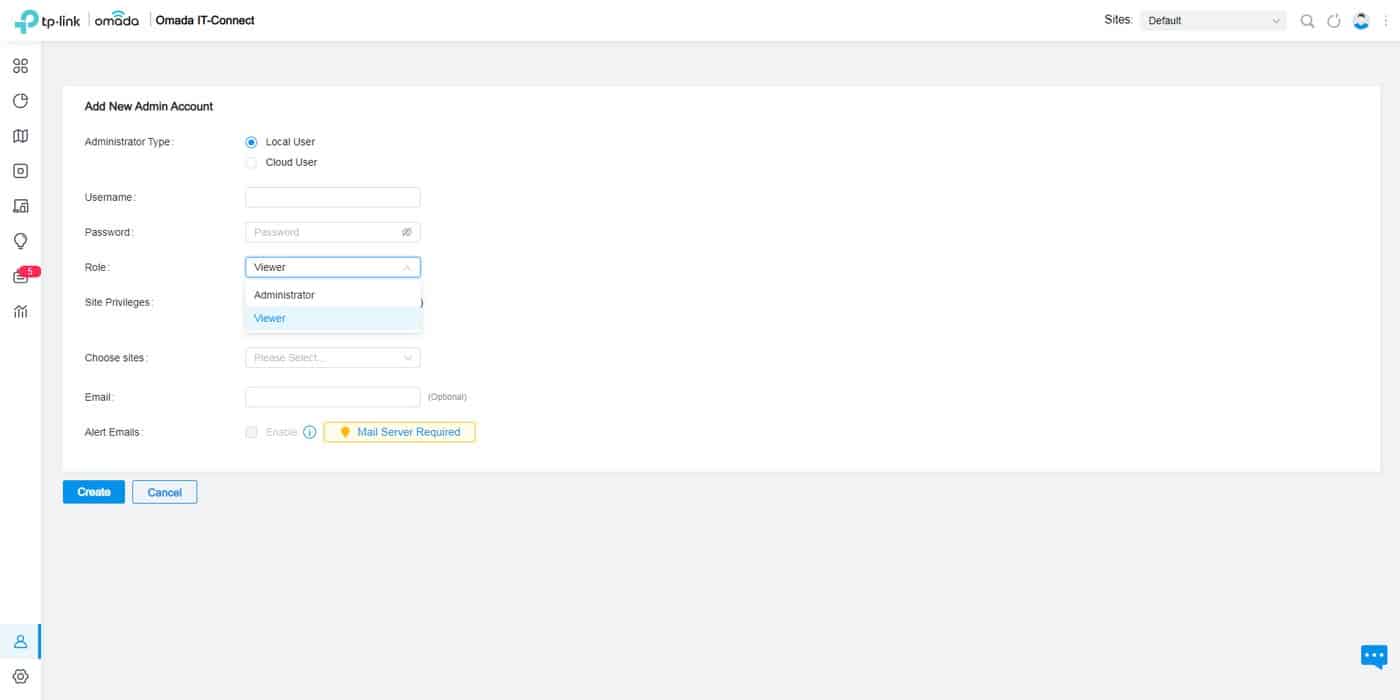
Task: Open the Statistics pie chart icon
Action: click(x=20, y=101)
